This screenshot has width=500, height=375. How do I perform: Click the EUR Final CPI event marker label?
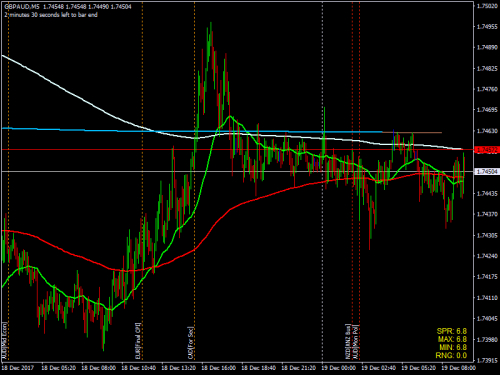pos(138,341)
